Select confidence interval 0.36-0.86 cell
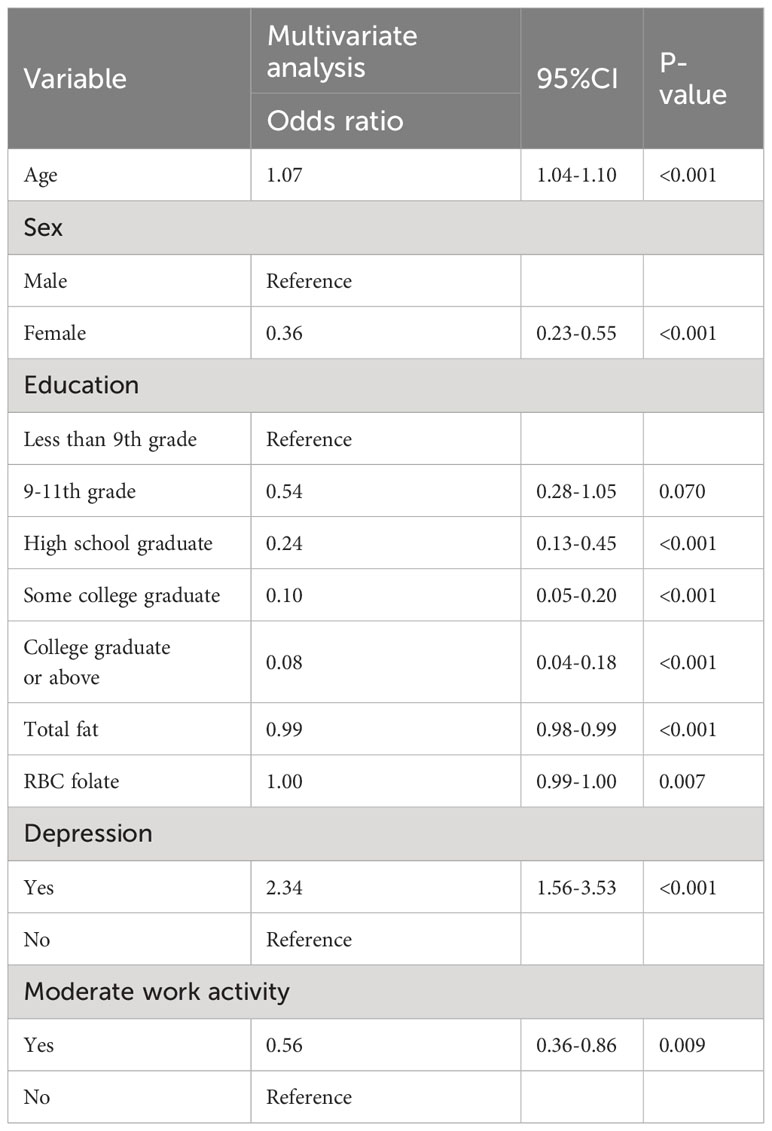The image size is (772, 1131). tap(582, 1045)
